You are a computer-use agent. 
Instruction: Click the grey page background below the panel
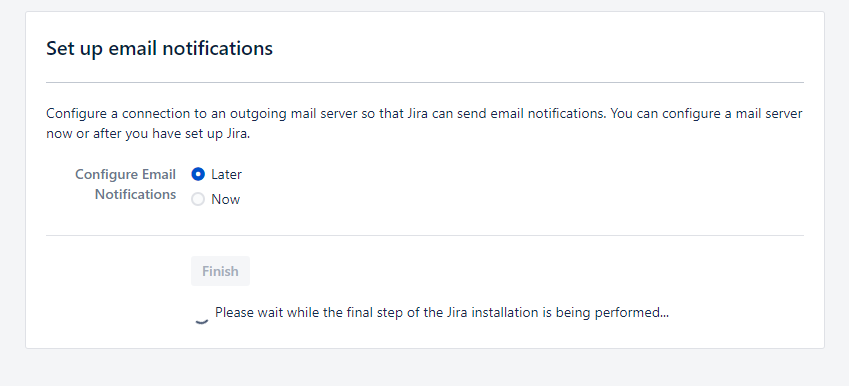[x=424, y=368]
